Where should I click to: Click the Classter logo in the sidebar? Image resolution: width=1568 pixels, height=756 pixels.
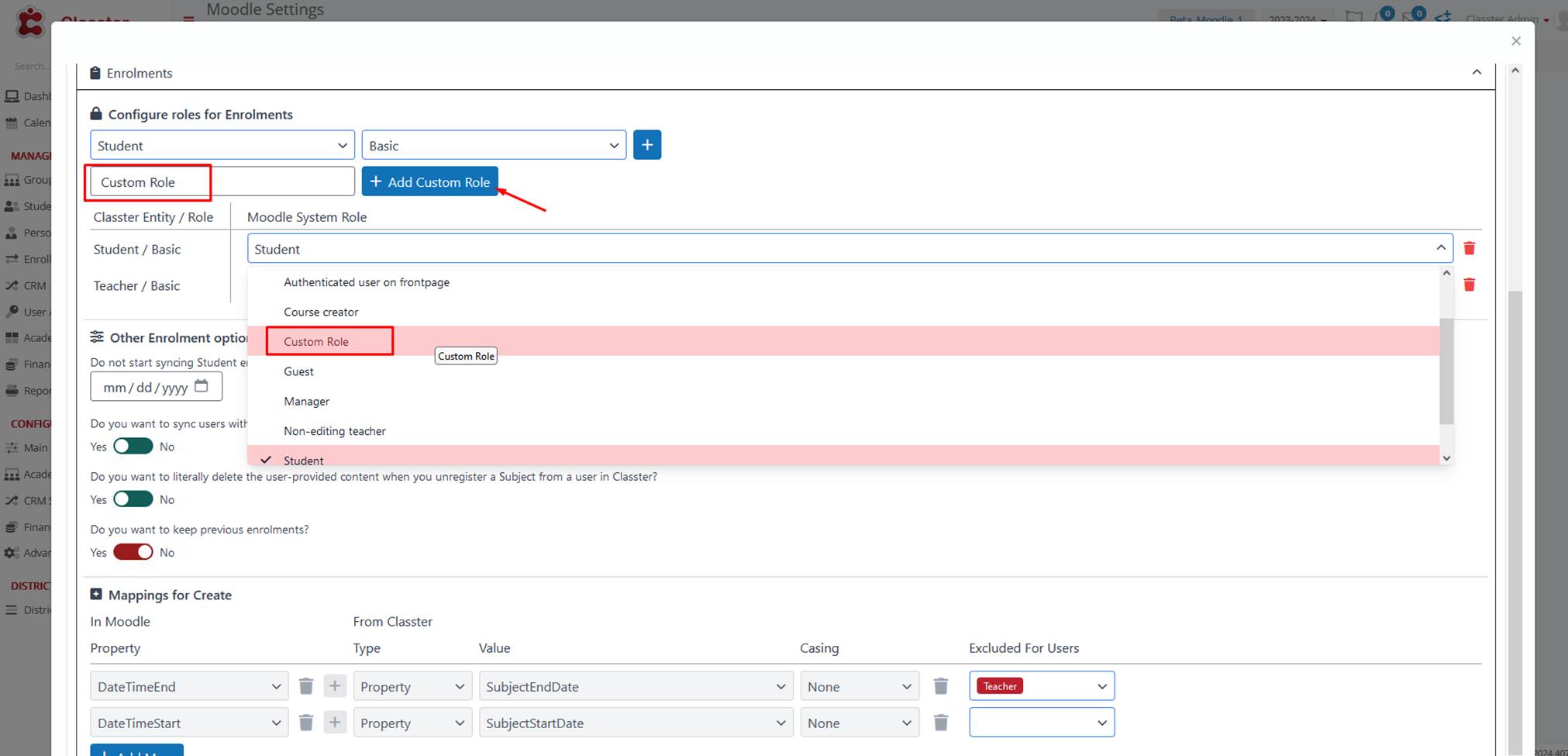[31, 22]
